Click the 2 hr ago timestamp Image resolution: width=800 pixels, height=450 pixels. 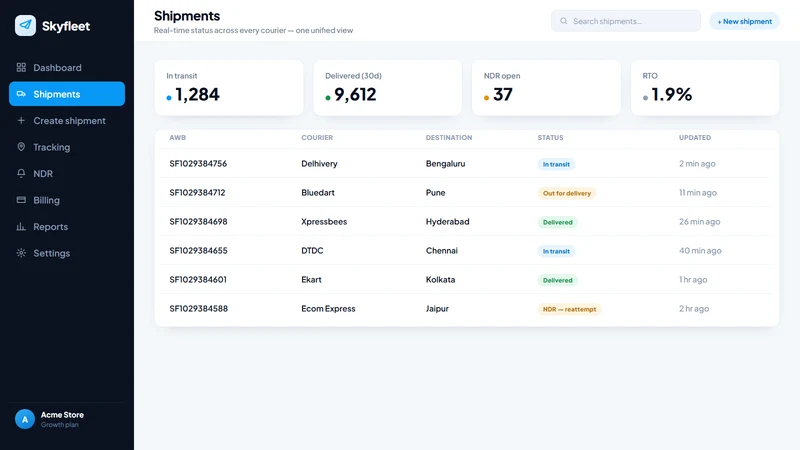click(x=694, y=309)
